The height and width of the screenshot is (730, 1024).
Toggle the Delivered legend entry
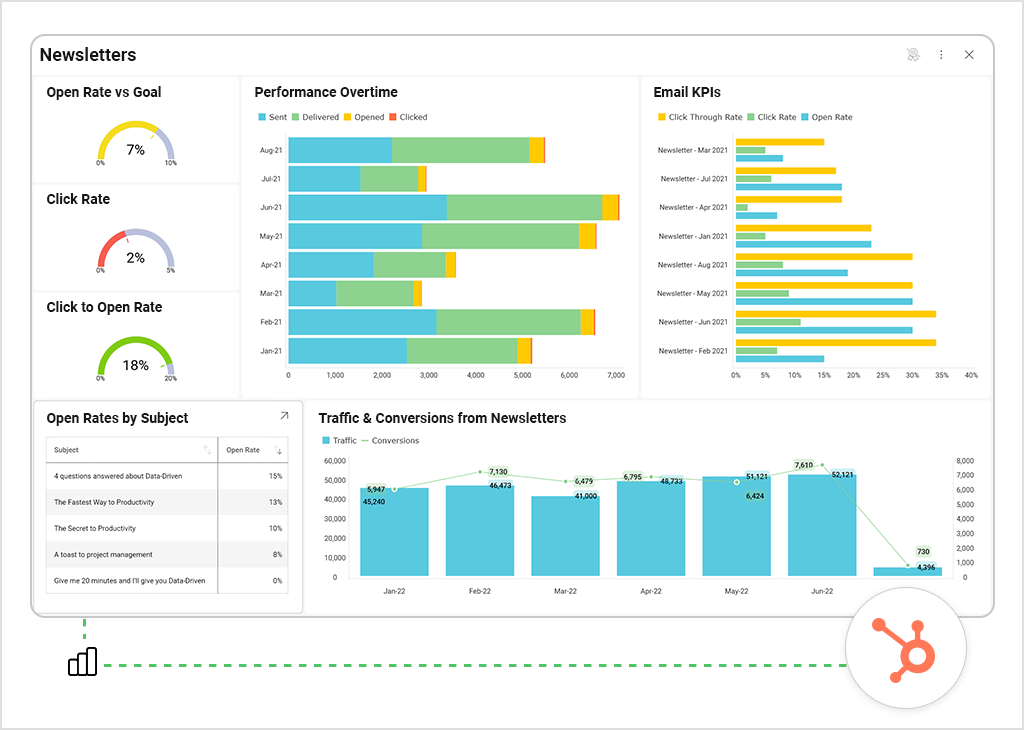point(315,117)
